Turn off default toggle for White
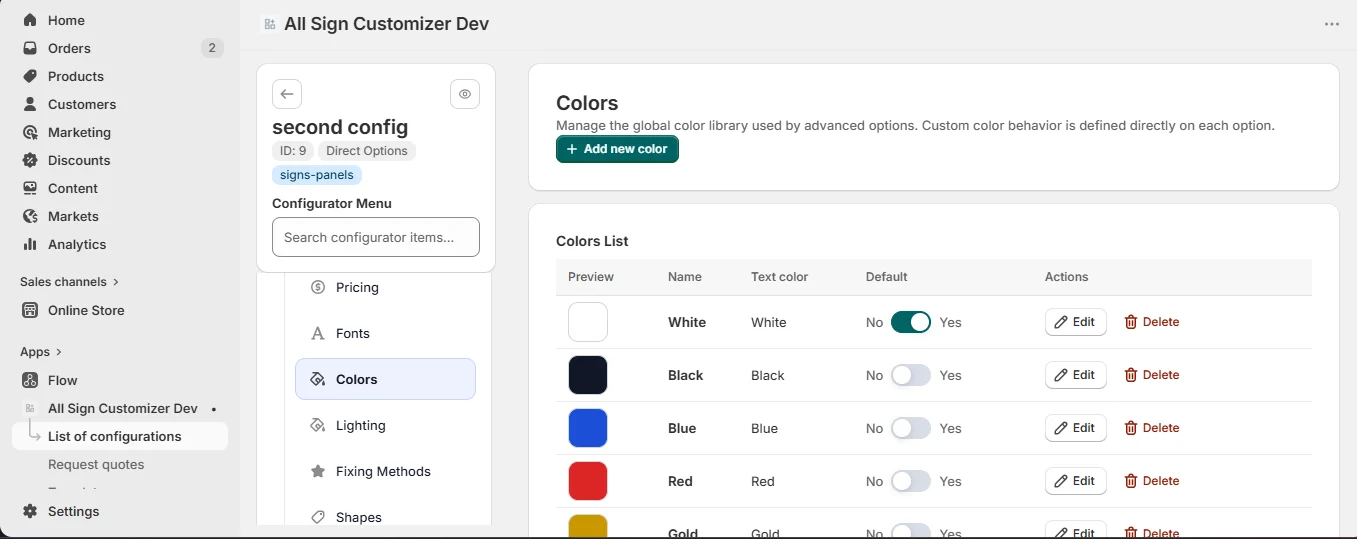Screen dimensions: 1357x539 tap(911, 322)
